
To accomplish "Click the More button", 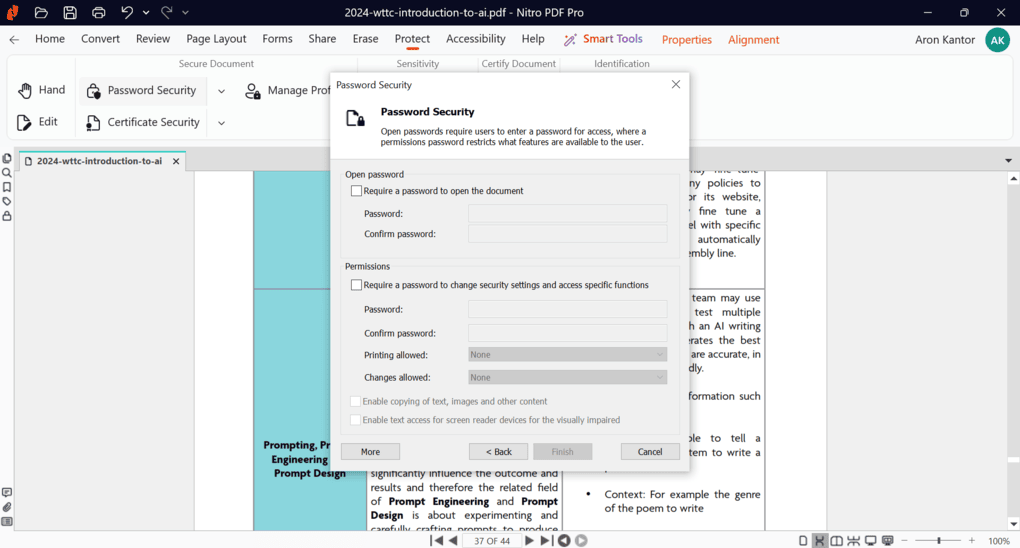I will (x=370, y=452).
